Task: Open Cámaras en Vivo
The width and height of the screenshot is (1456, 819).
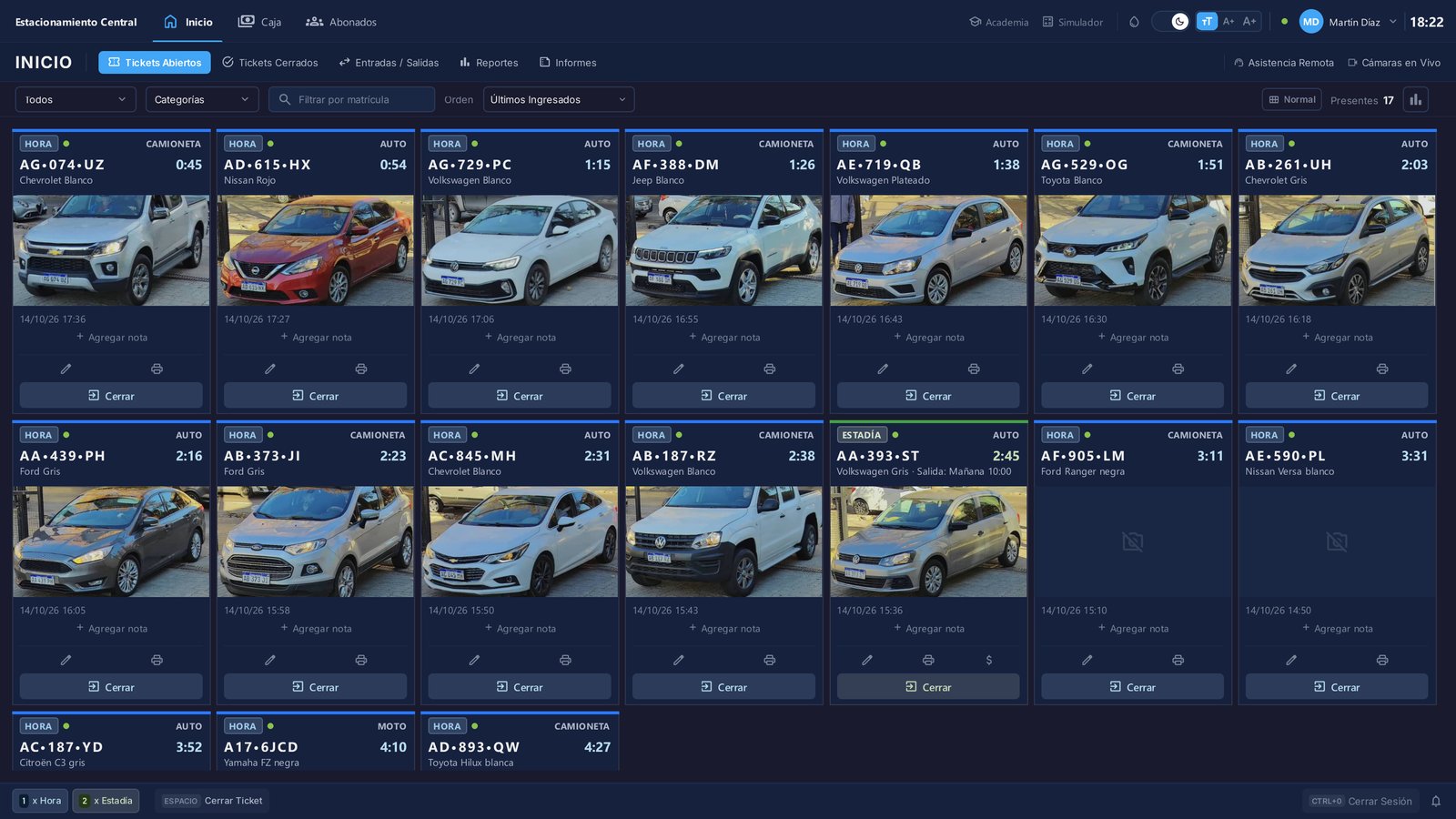Action: pyautogui.click(x=1394, y=63)
